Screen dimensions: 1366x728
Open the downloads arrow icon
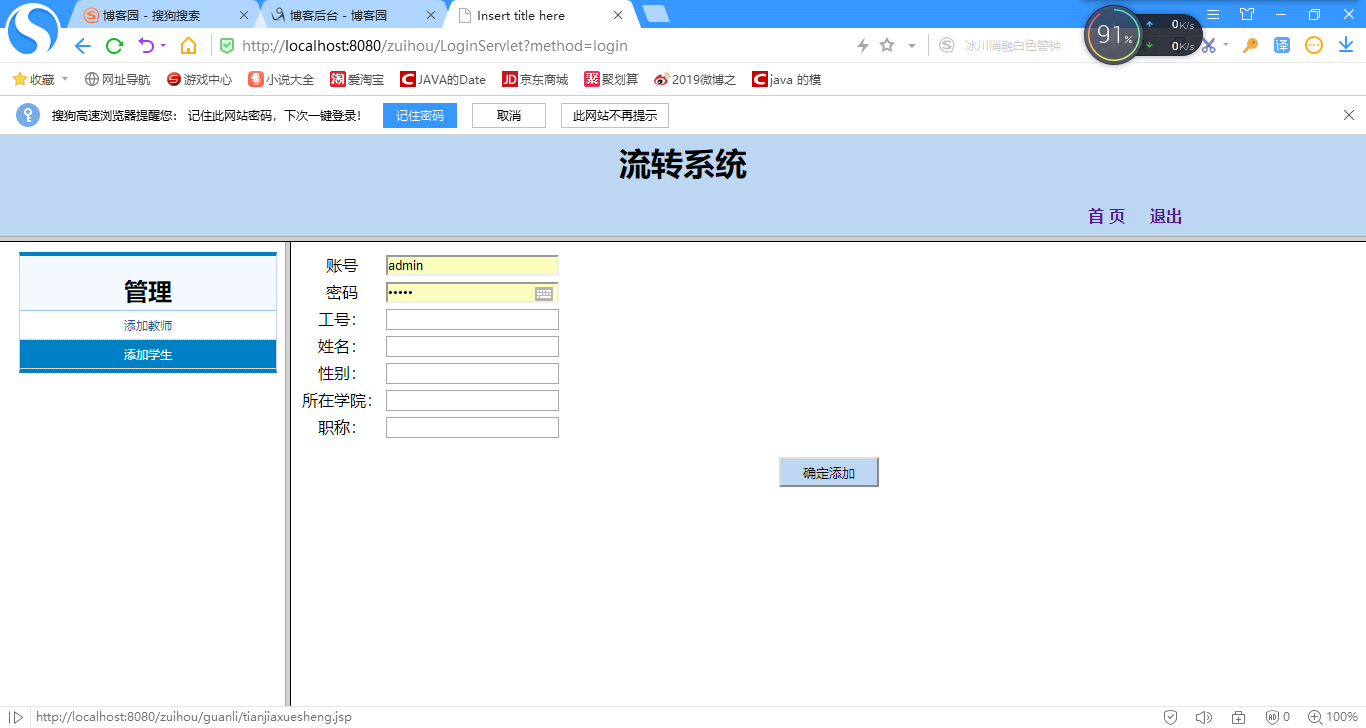pyautogui.click(x=1346, y=46)
